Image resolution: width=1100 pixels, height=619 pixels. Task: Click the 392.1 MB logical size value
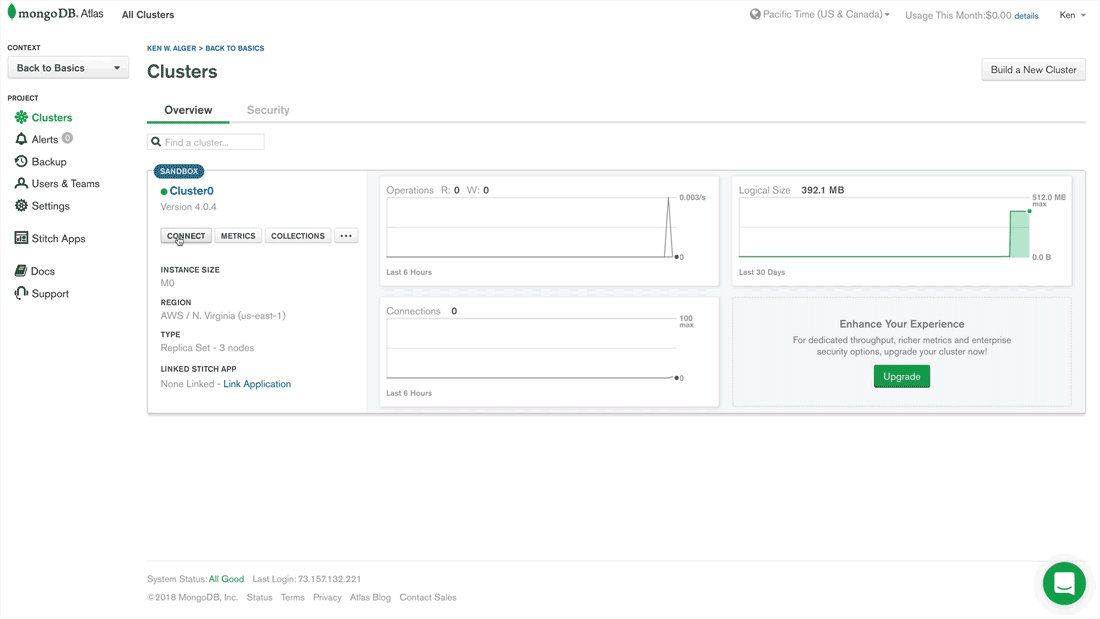[x=823, y=190]
